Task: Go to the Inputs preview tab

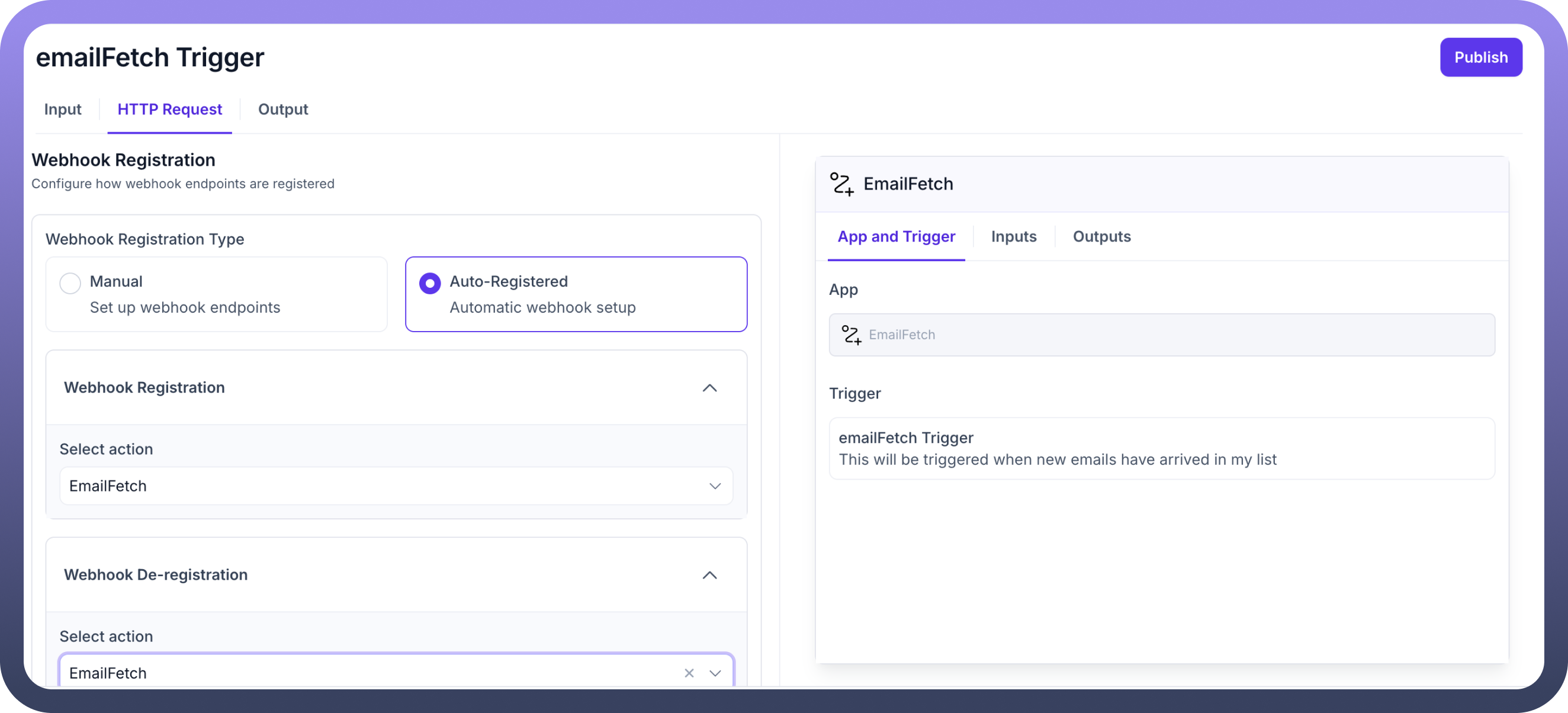Action: (x=1014, y=237)
